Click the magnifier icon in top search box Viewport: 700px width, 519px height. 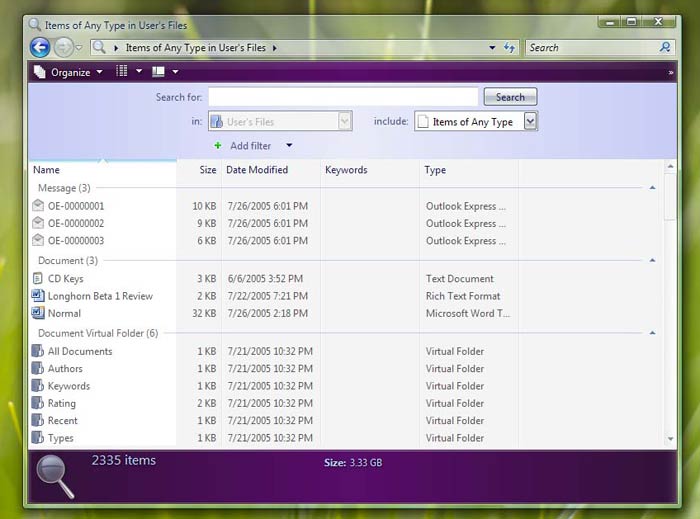coord(665,47)
